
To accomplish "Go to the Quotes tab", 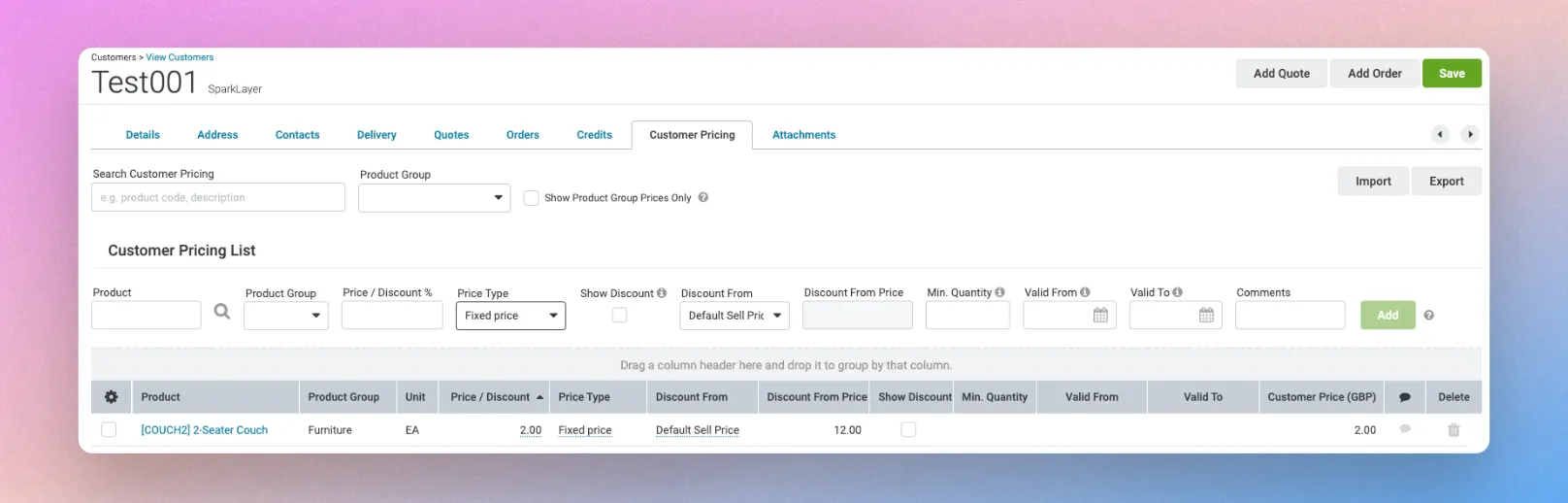I will [451, 135].
